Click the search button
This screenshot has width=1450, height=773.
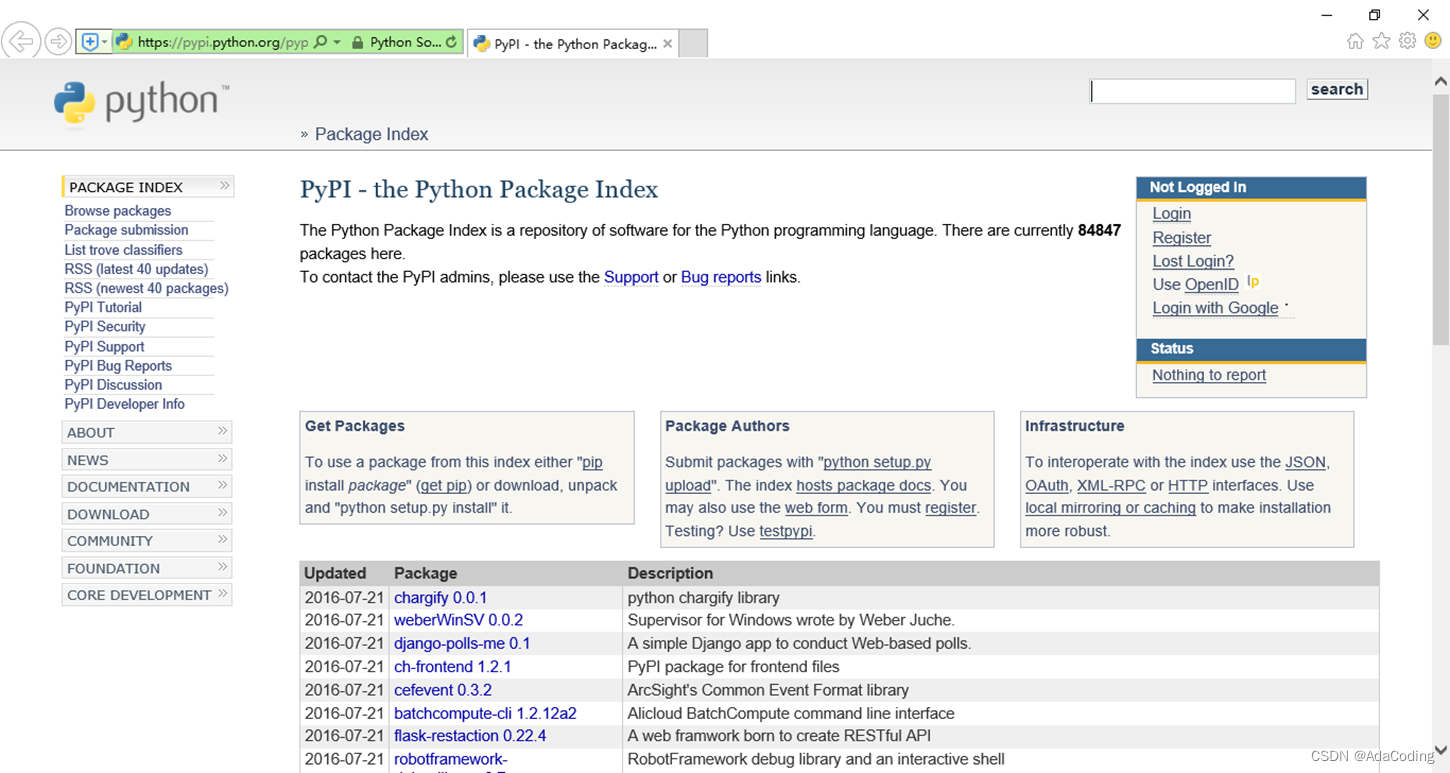pyautogui.click(x=1337, y=89)
